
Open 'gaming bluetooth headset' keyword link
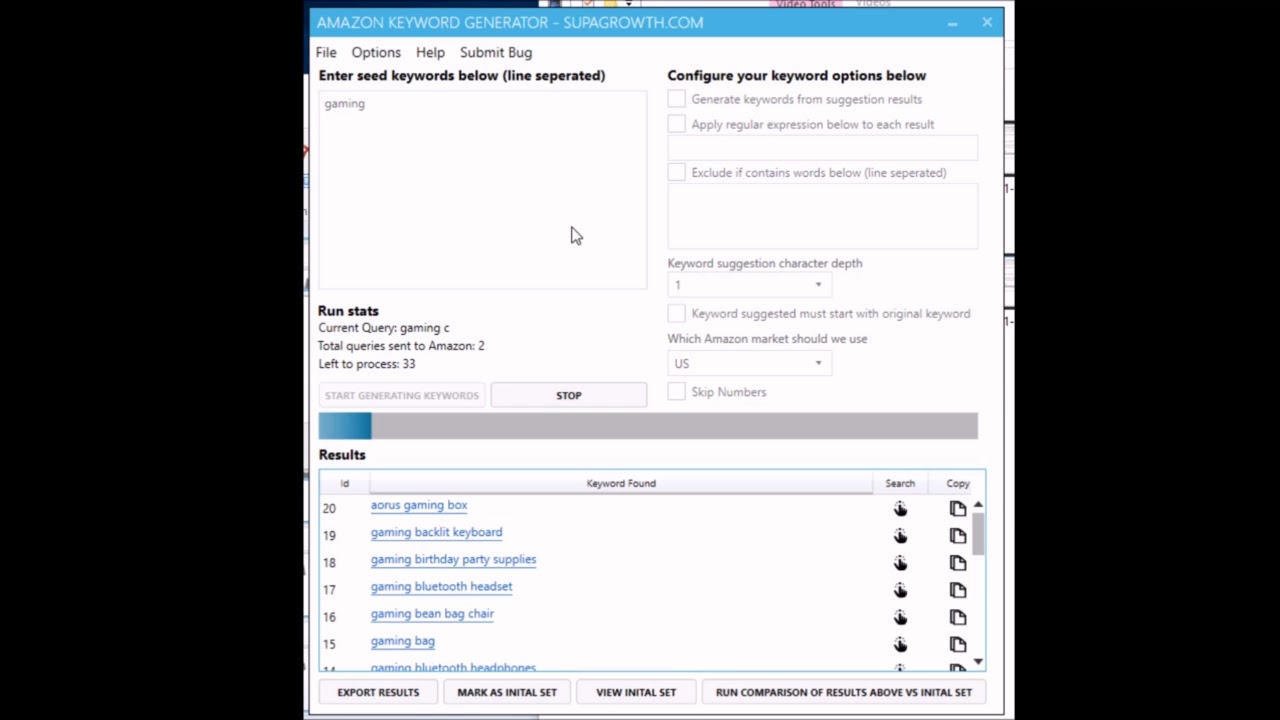pos(441,587)
